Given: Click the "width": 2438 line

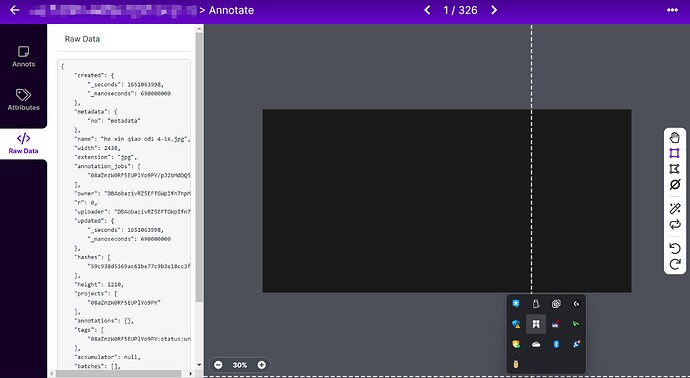Looking at the screenshot, I should pos(98,148).
